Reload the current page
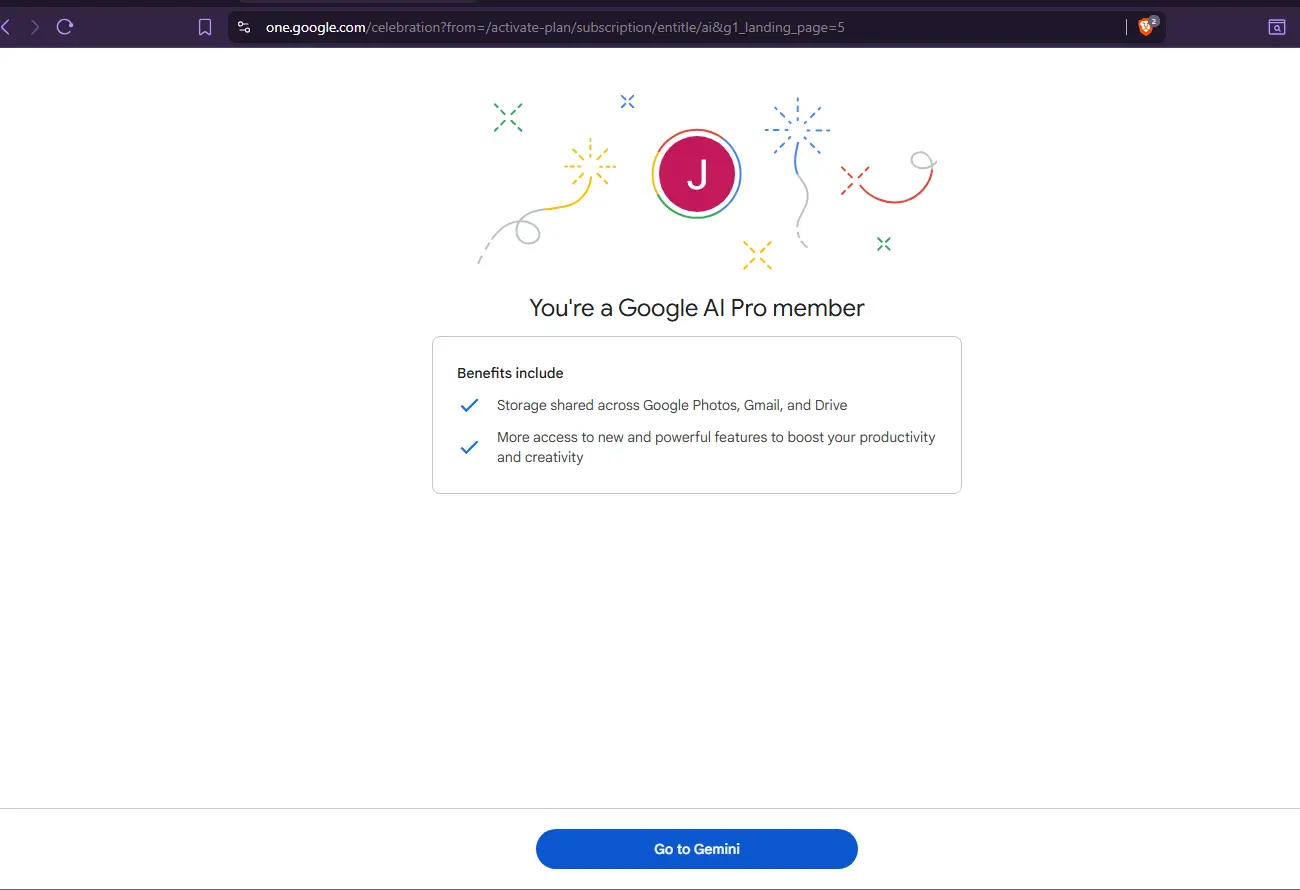 65,27
